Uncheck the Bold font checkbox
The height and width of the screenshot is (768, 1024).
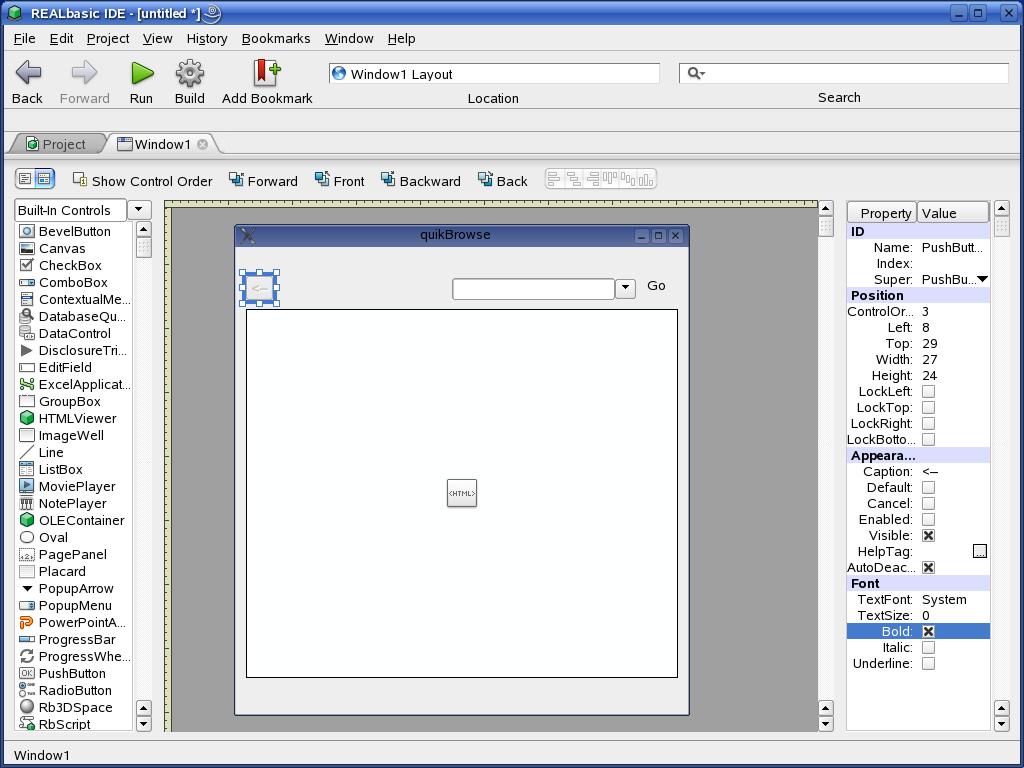coord(928,632)
